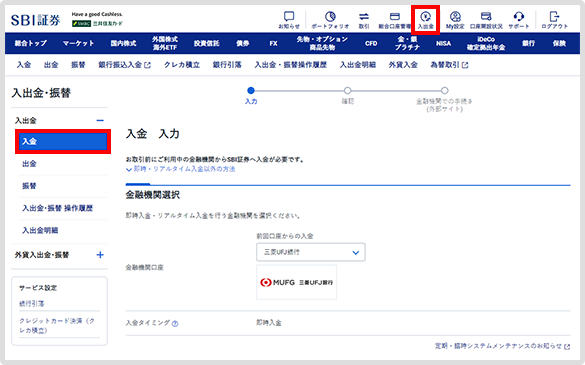This screenshot has width=585, height=365.
Task: Open the 三菱UFJ銀行 bank dropdown
Action: pos(310,252)
